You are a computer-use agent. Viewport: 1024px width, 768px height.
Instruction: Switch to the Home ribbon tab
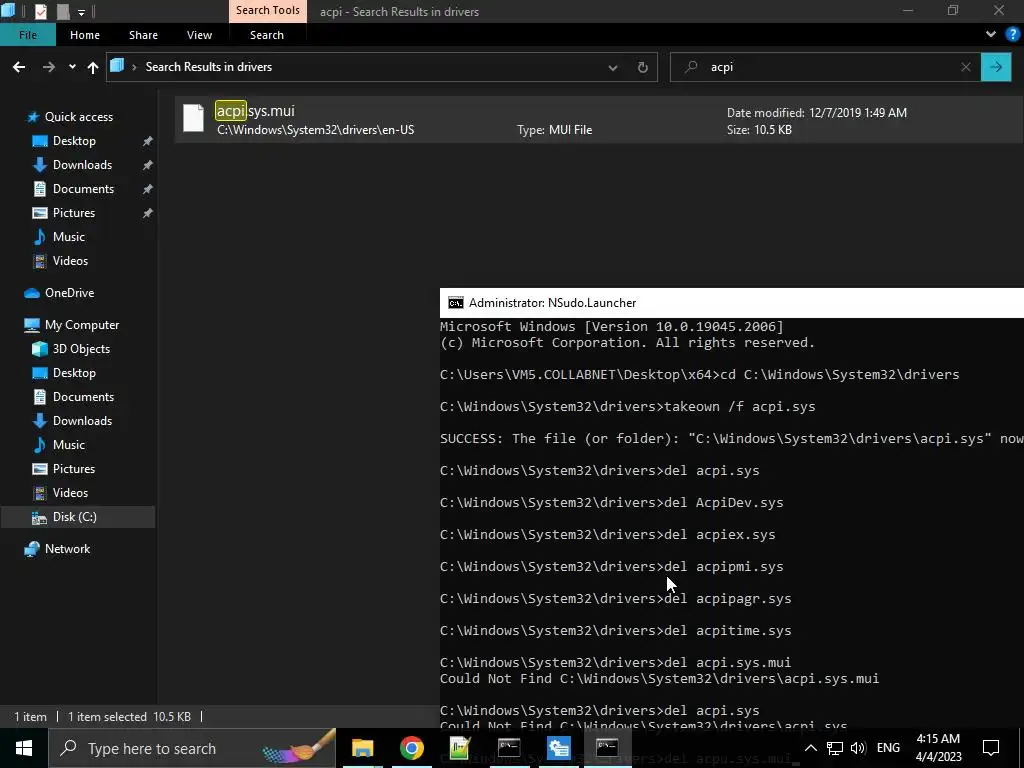click(85, 35)
